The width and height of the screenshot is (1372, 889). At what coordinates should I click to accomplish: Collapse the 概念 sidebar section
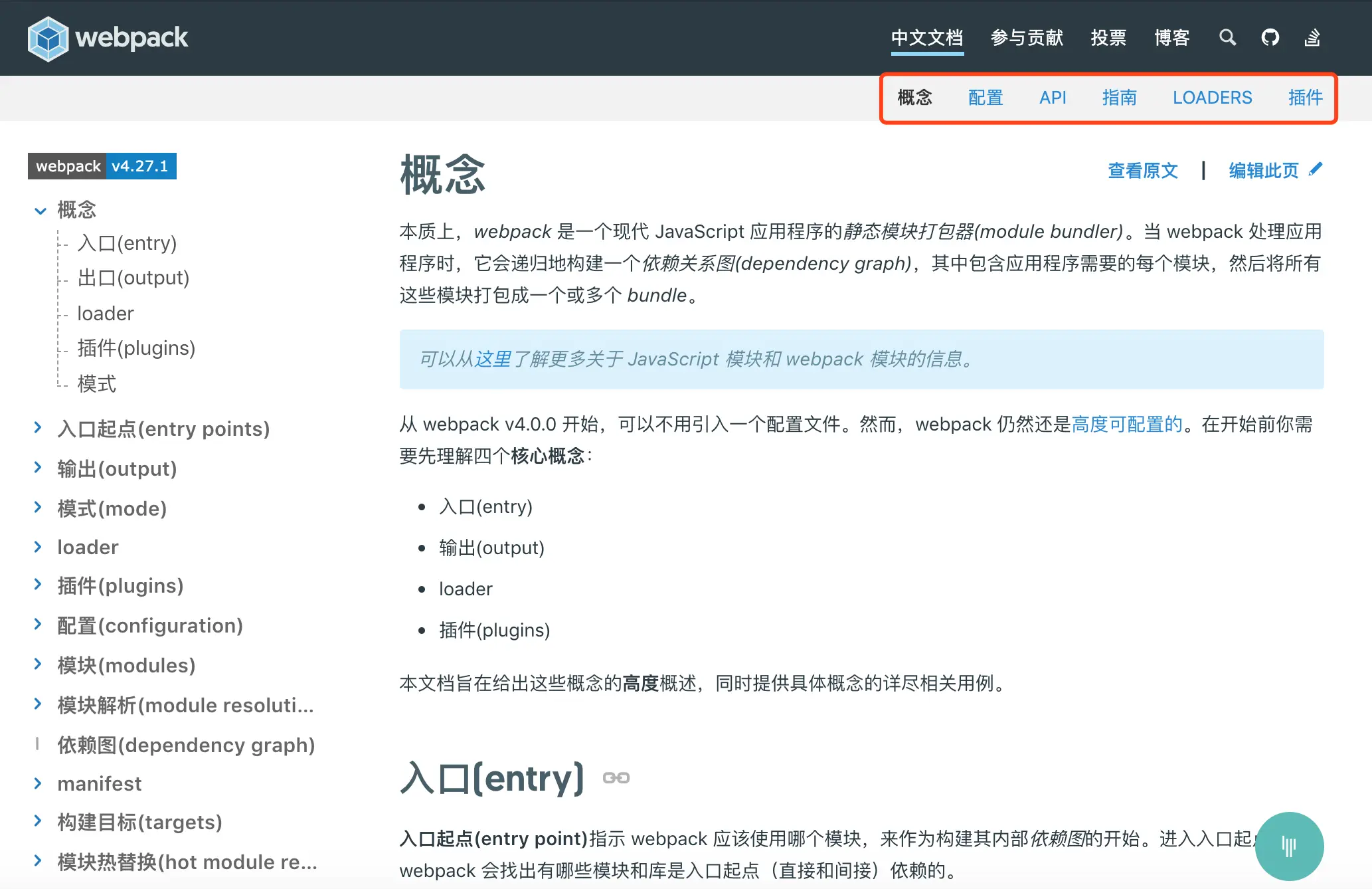coord(41,211)
